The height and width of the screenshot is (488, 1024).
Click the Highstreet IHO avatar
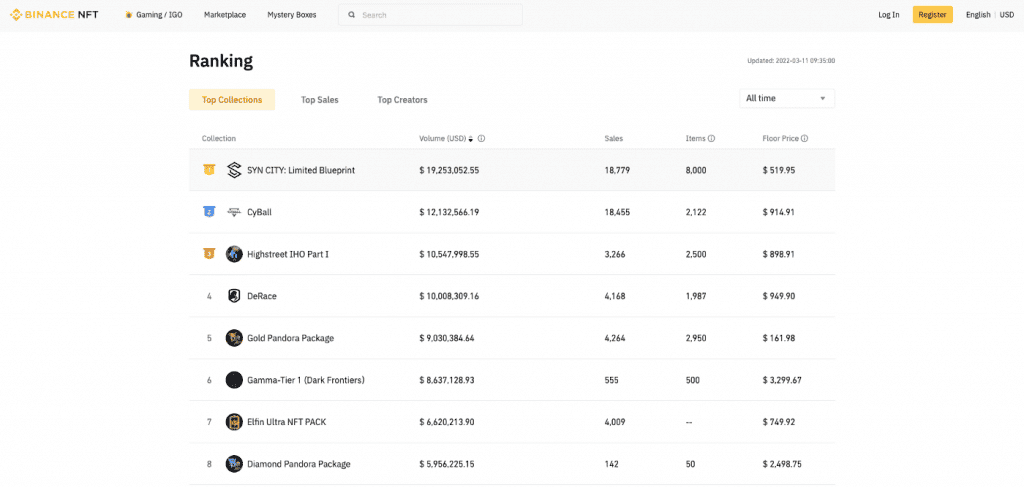pos(234,253)
